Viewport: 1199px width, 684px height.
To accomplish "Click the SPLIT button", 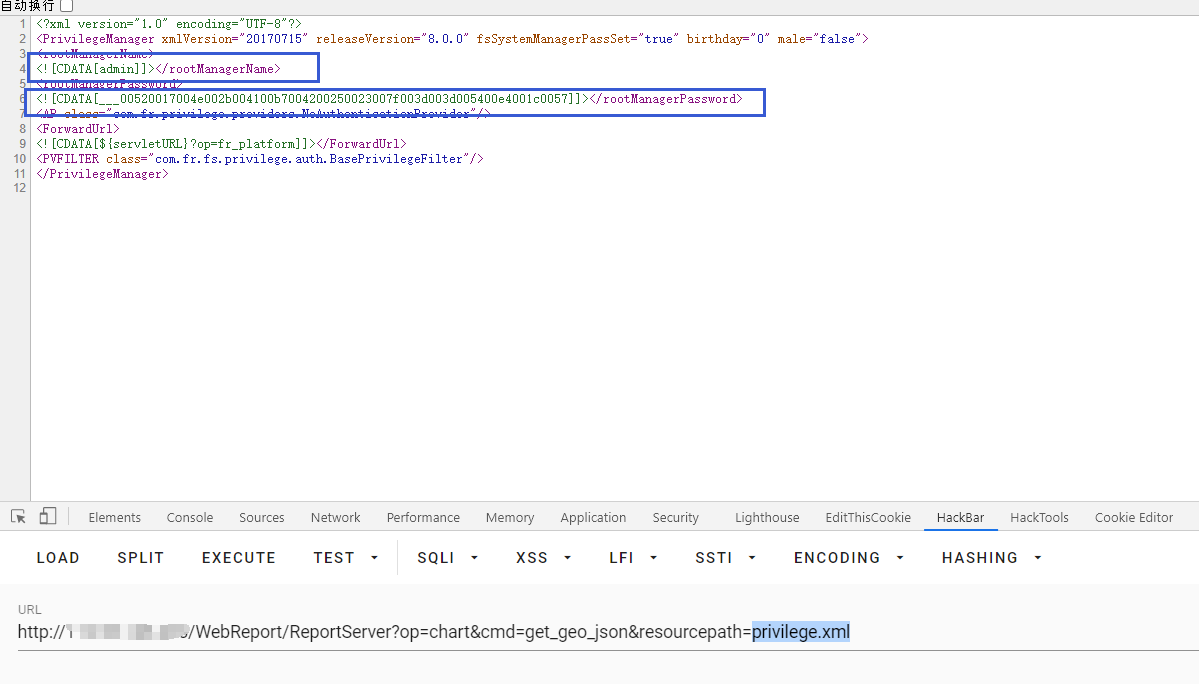I will tap(140, 558).
